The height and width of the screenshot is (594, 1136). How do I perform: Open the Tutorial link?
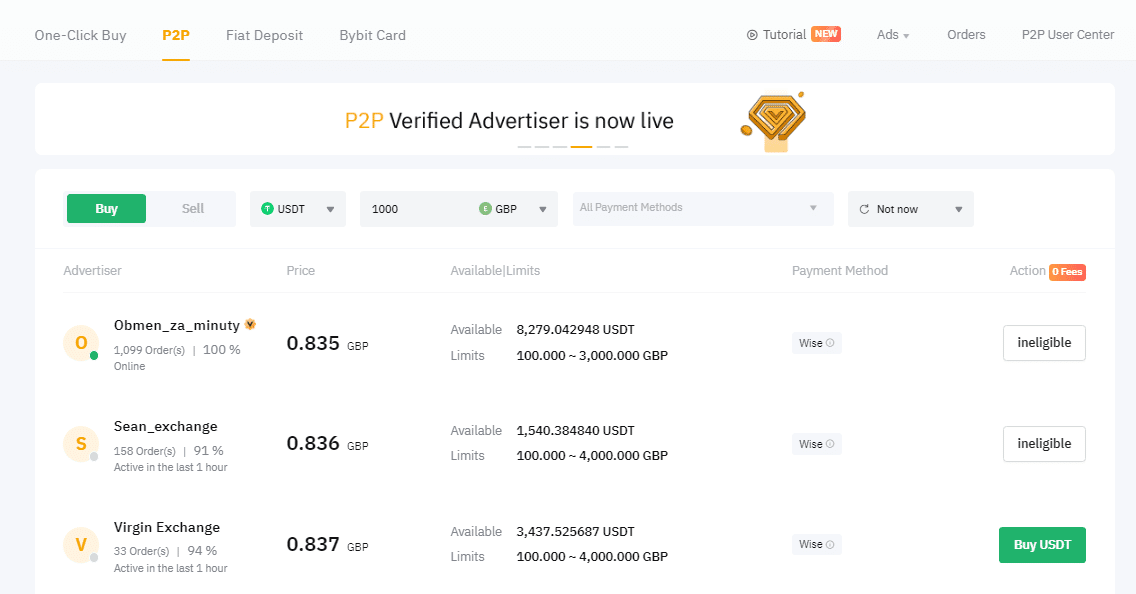tap(784, 34)
